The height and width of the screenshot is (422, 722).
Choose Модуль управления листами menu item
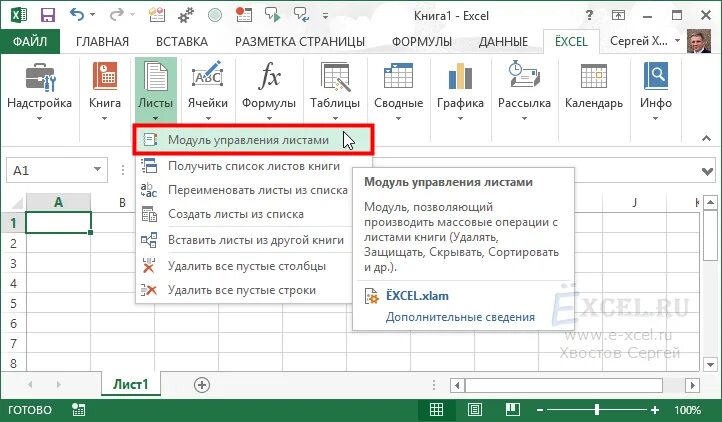253,140
